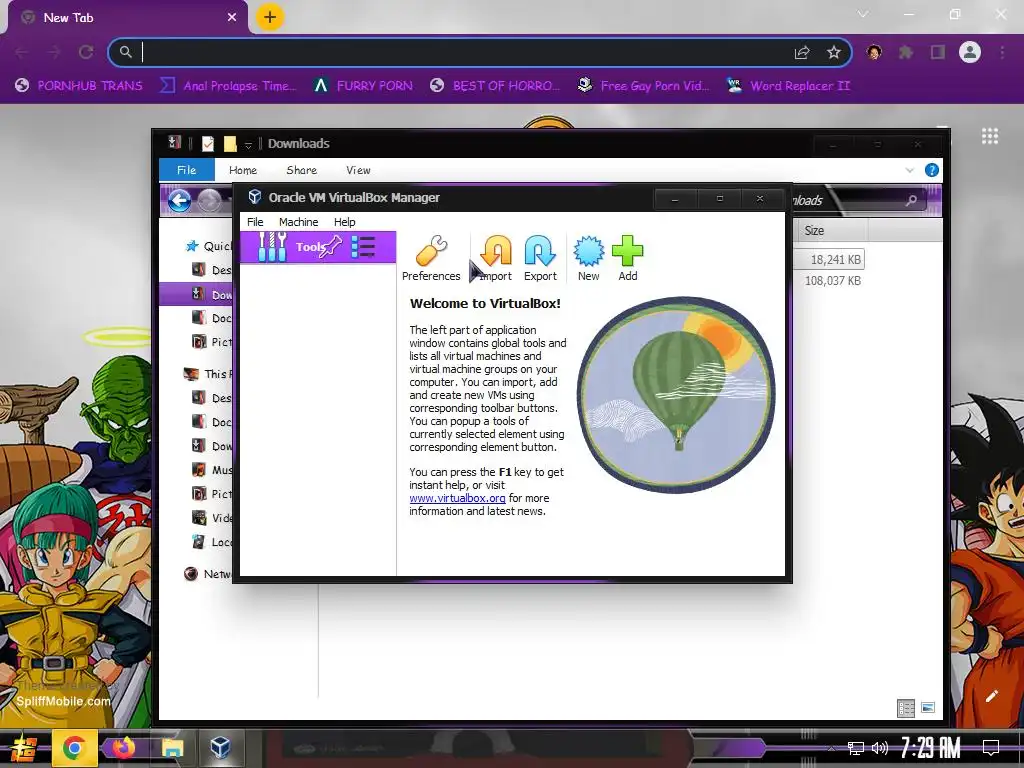The width and height of the screenshot is (1024, 768).
Task: Open VirtualBox Help menu
Action: pyautogui.click(x=344, y=222)
